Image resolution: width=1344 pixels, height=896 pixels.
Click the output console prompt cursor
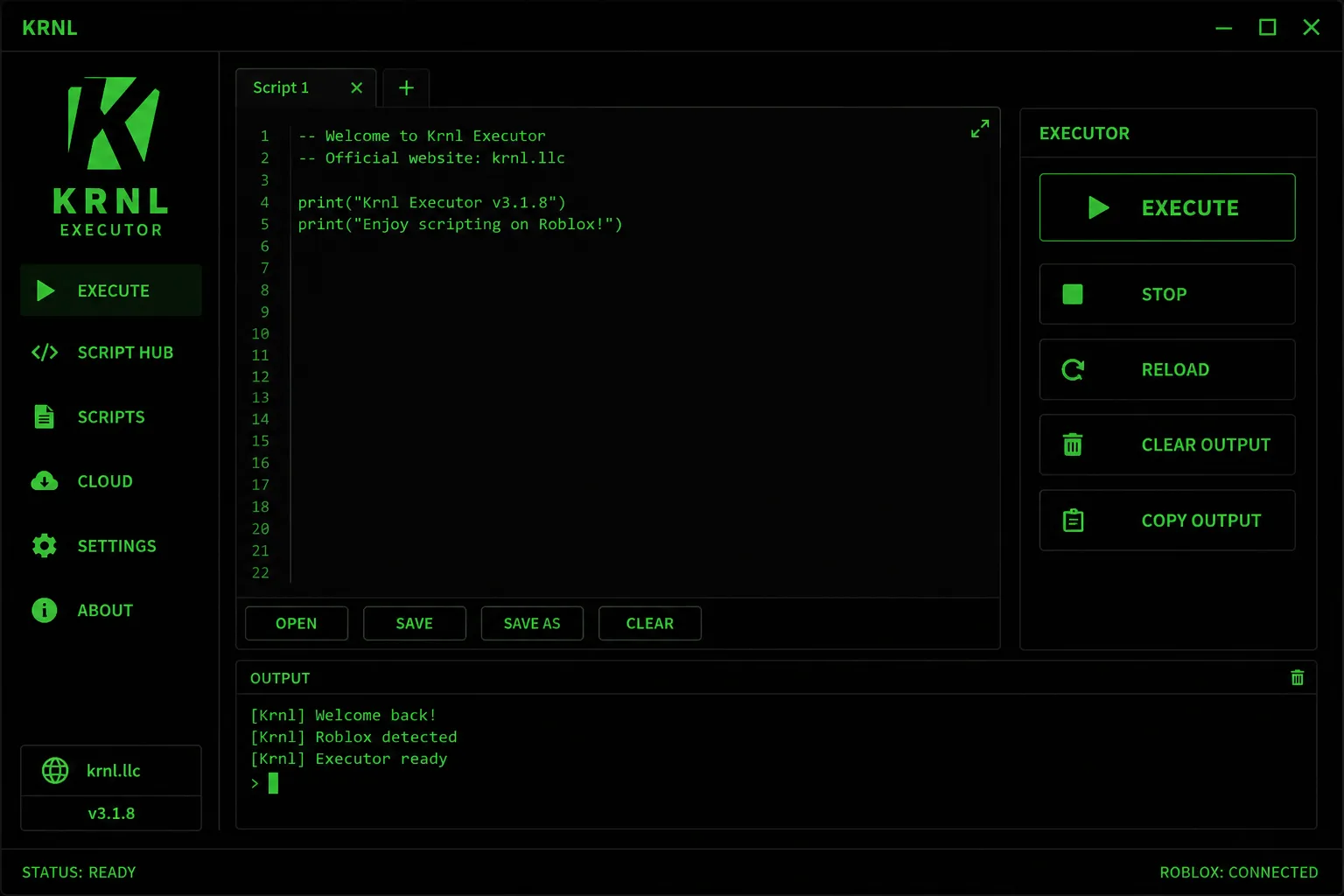(x=273, y=783)
